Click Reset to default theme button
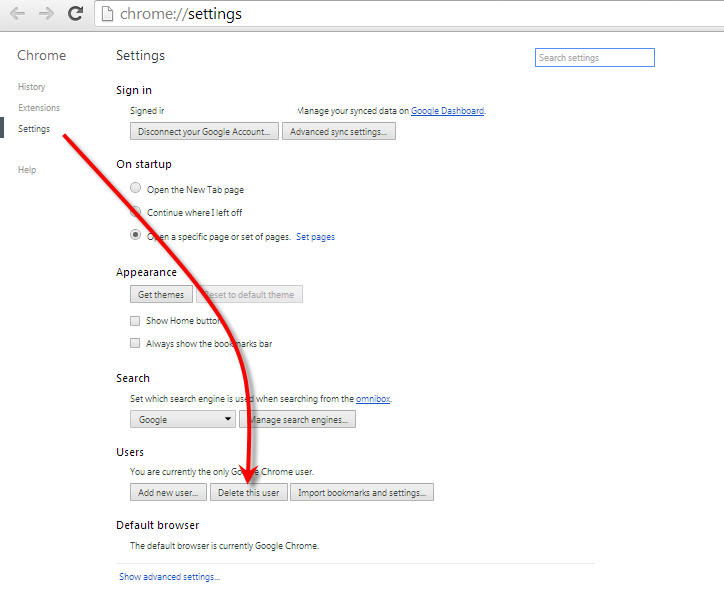Image resolution: width=724 pixels, height=613 pixels. pyautogui.click(x=249, y=294)
